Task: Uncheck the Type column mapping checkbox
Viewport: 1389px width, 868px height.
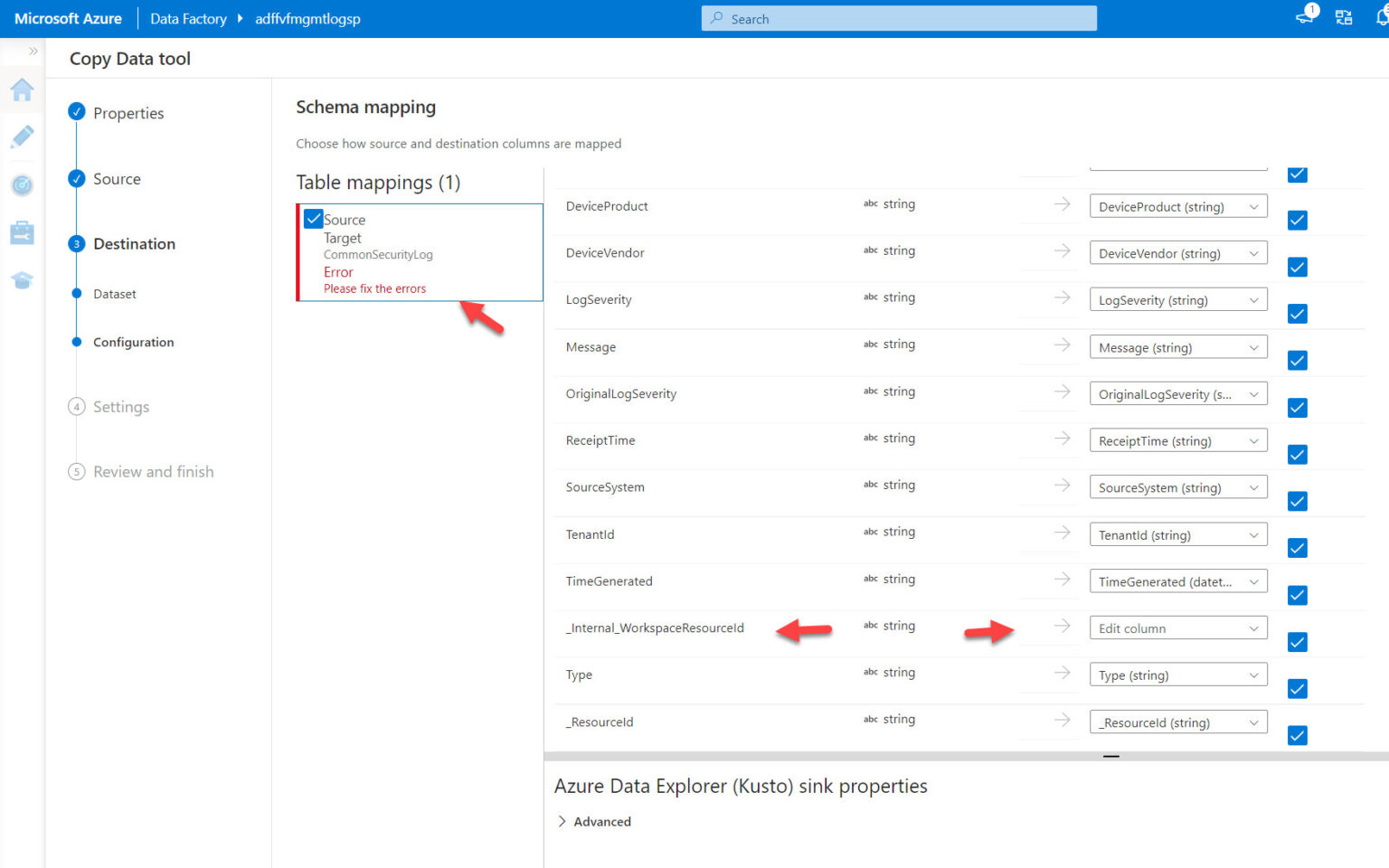Action: click(x=1297, y=689)
